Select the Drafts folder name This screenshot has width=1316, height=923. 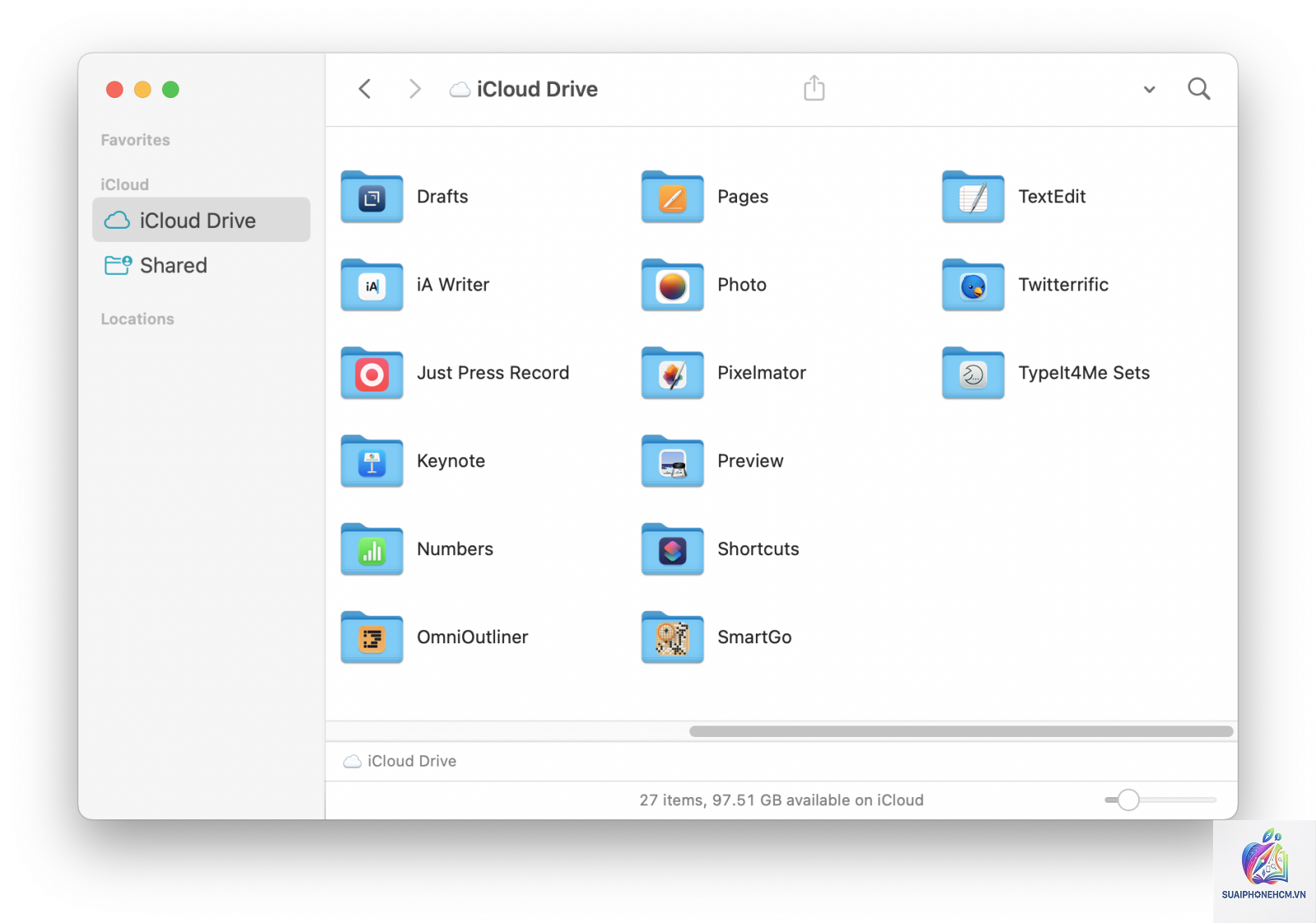443,197
